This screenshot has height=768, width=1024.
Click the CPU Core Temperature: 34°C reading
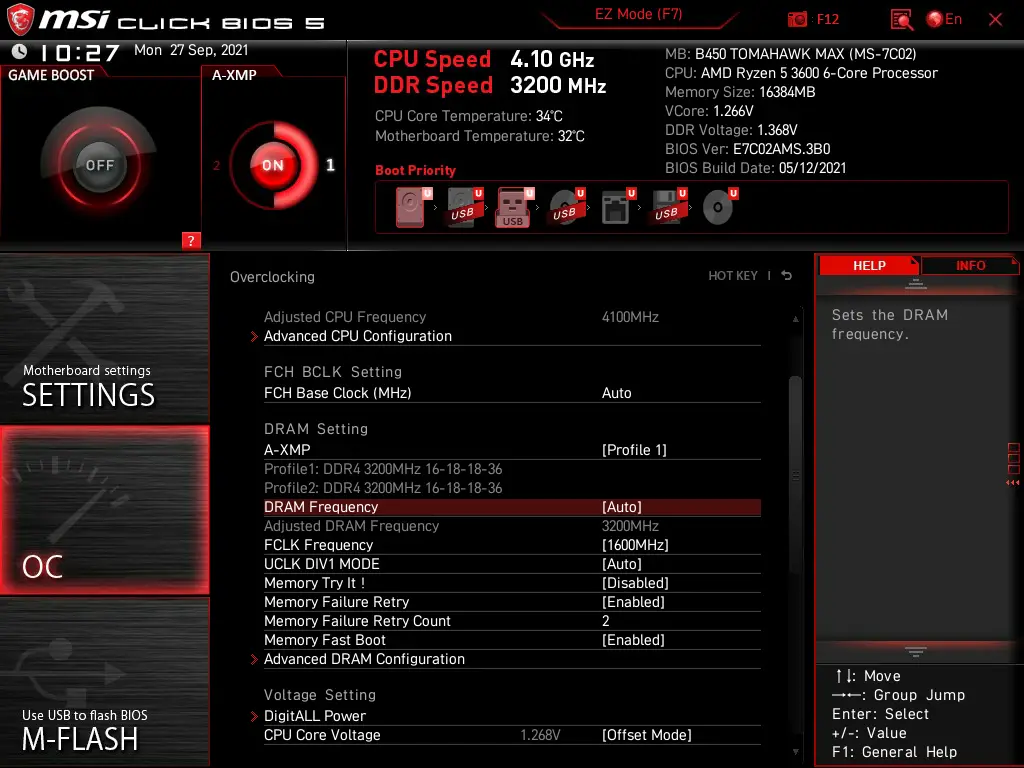coord(468,116)
